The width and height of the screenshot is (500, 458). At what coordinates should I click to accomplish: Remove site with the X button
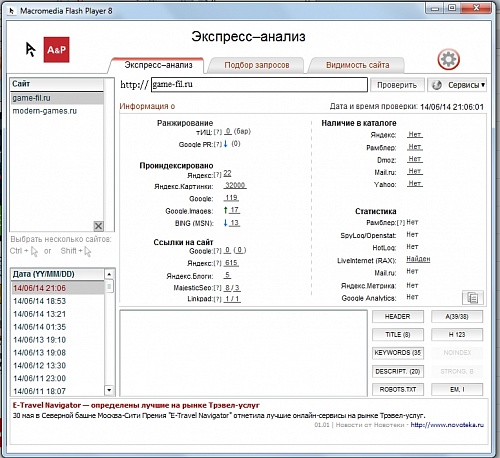tap(98, 226)
